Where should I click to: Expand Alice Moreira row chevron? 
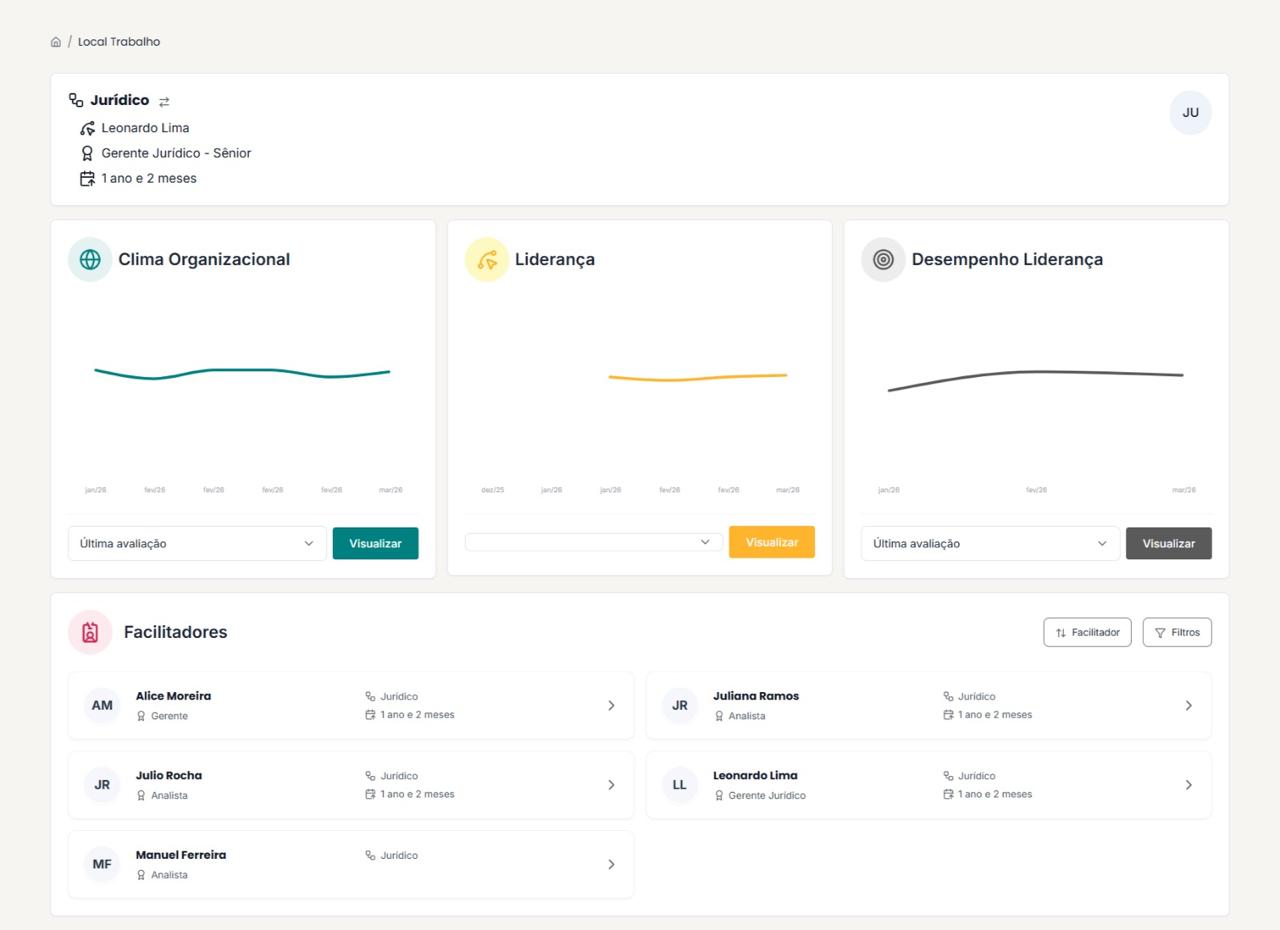click(x=611, y=706)
